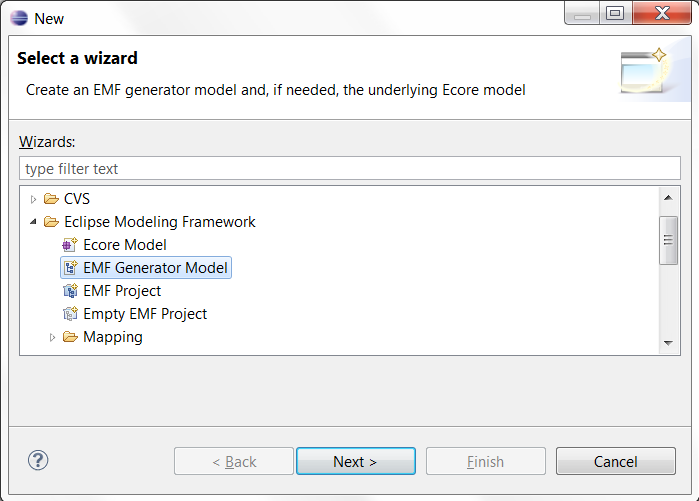Image resolution: width=699 pixels, height=501 pixels.
Task: Open help via the question mark icon
Action: coord(38,460)
